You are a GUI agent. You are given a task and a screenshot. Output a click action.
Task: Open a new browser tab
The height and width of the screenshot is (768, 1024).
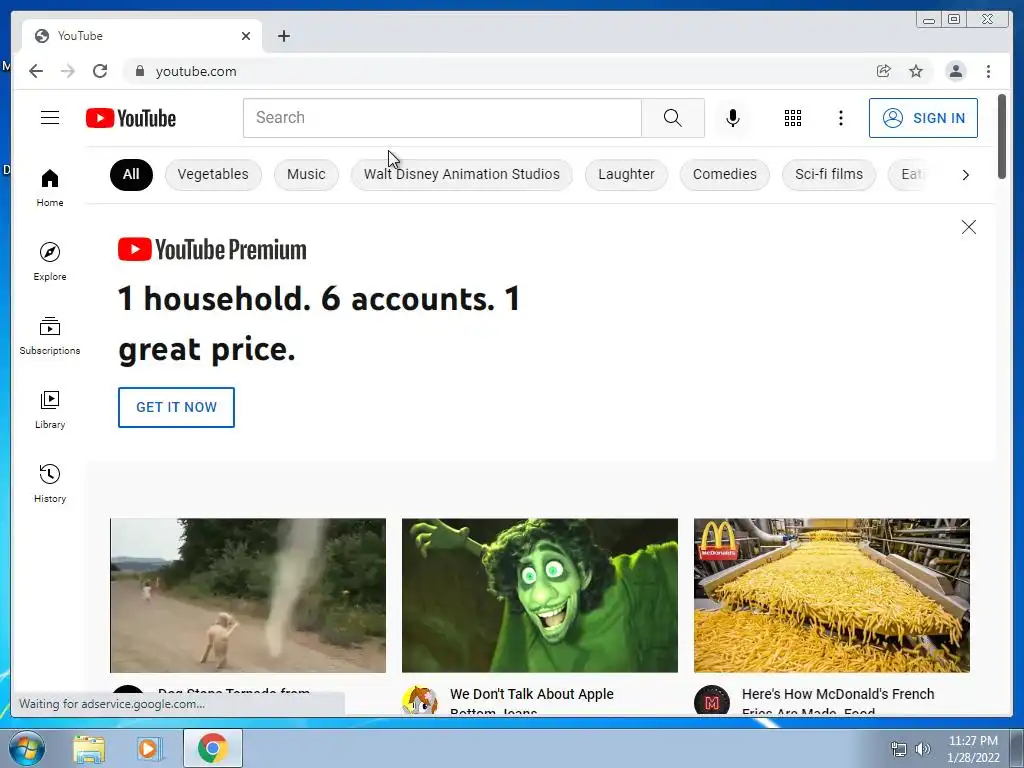(283, 36)
